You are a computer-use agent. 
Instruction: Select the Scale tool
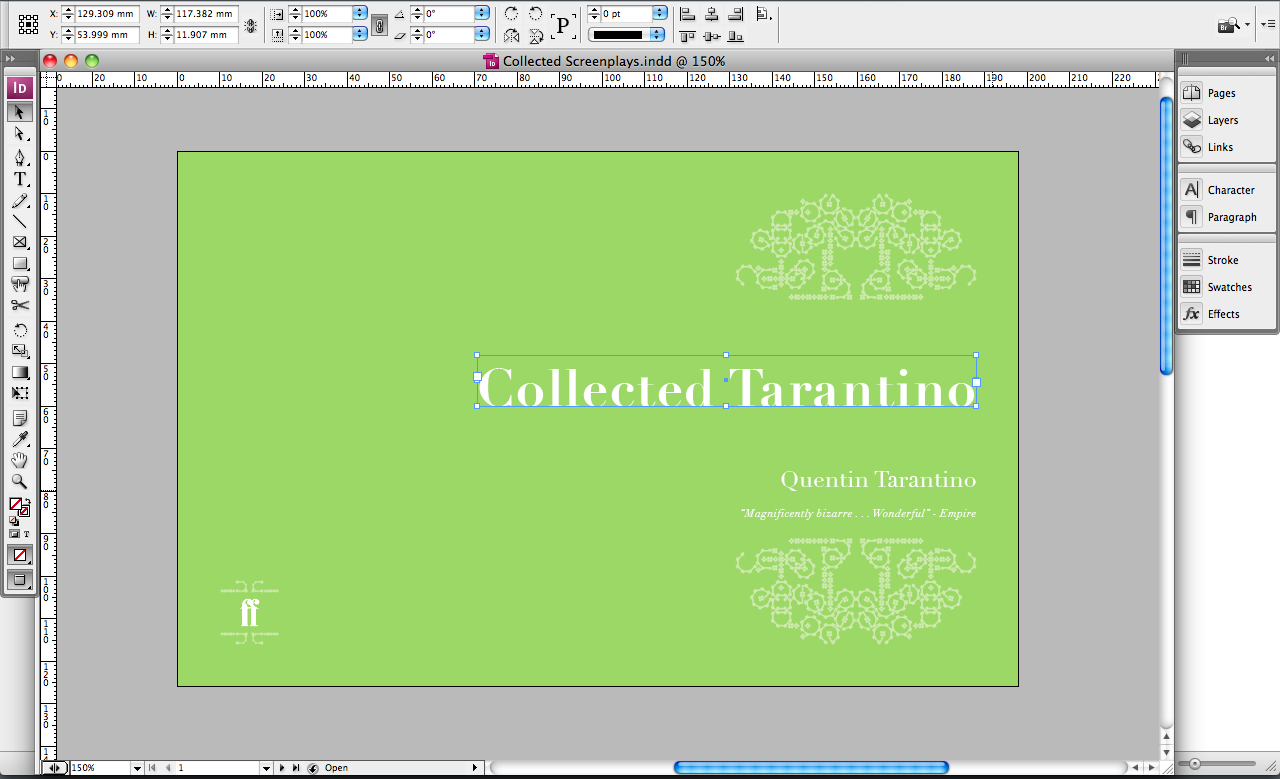[x=20, y=351]
